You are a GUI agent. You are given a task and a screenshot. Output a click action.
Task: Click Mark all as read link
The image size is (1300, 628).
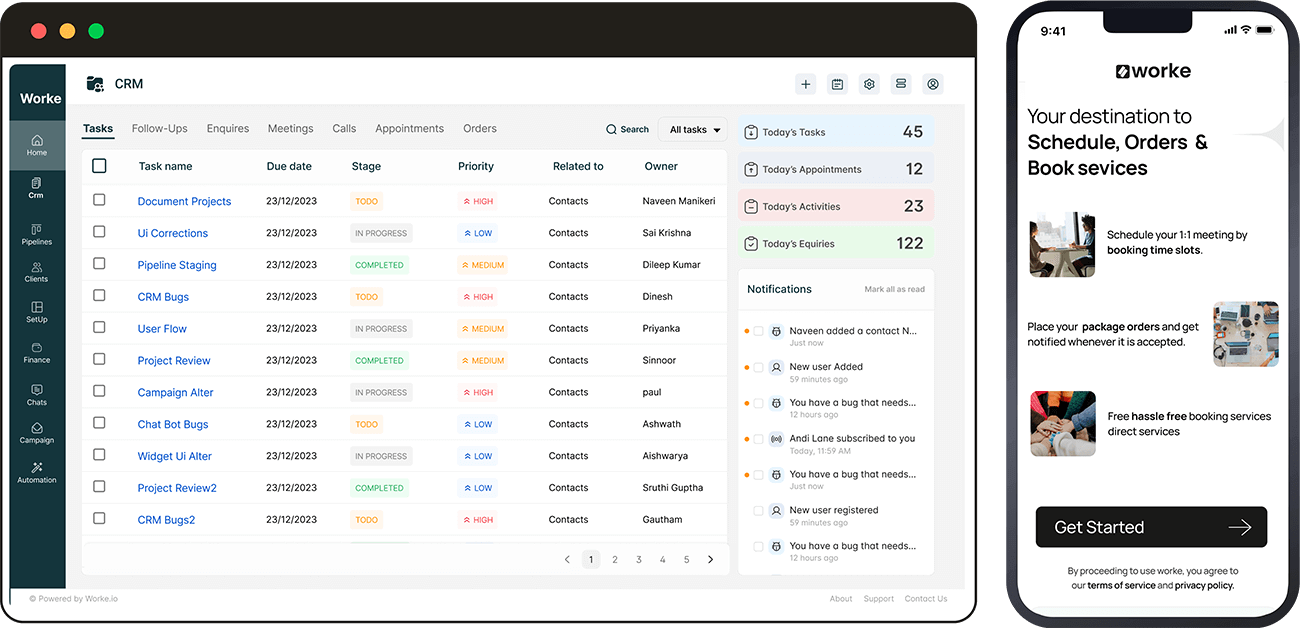894,290
